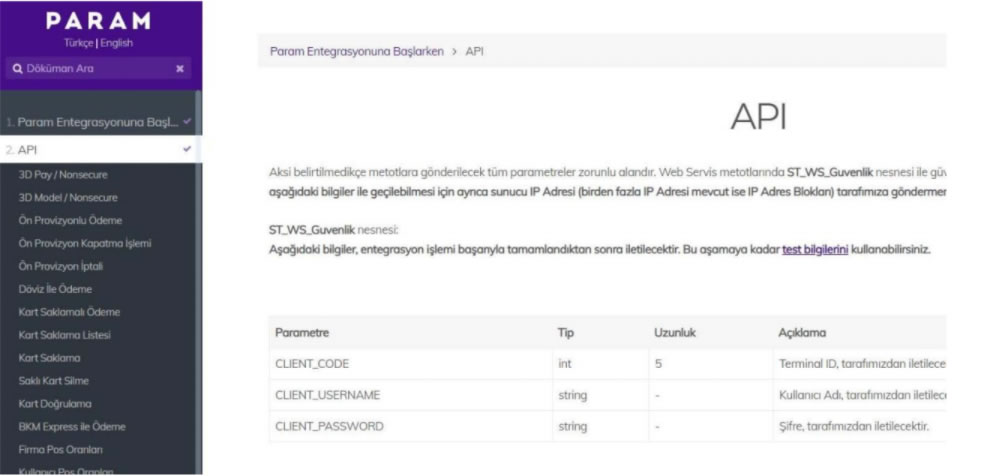Image resolution: width=990 pixels, height=476 pixels.
Task: Open Saklı Kart Silme page
Action: pos(54,381)
